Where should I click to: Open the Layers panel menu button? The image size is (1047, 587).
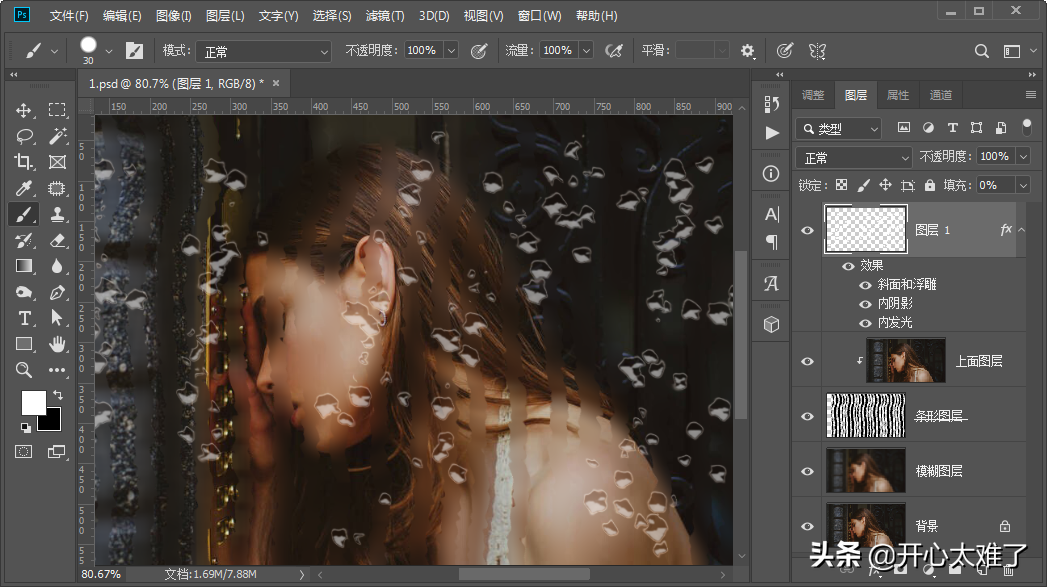pos(1030,95)
